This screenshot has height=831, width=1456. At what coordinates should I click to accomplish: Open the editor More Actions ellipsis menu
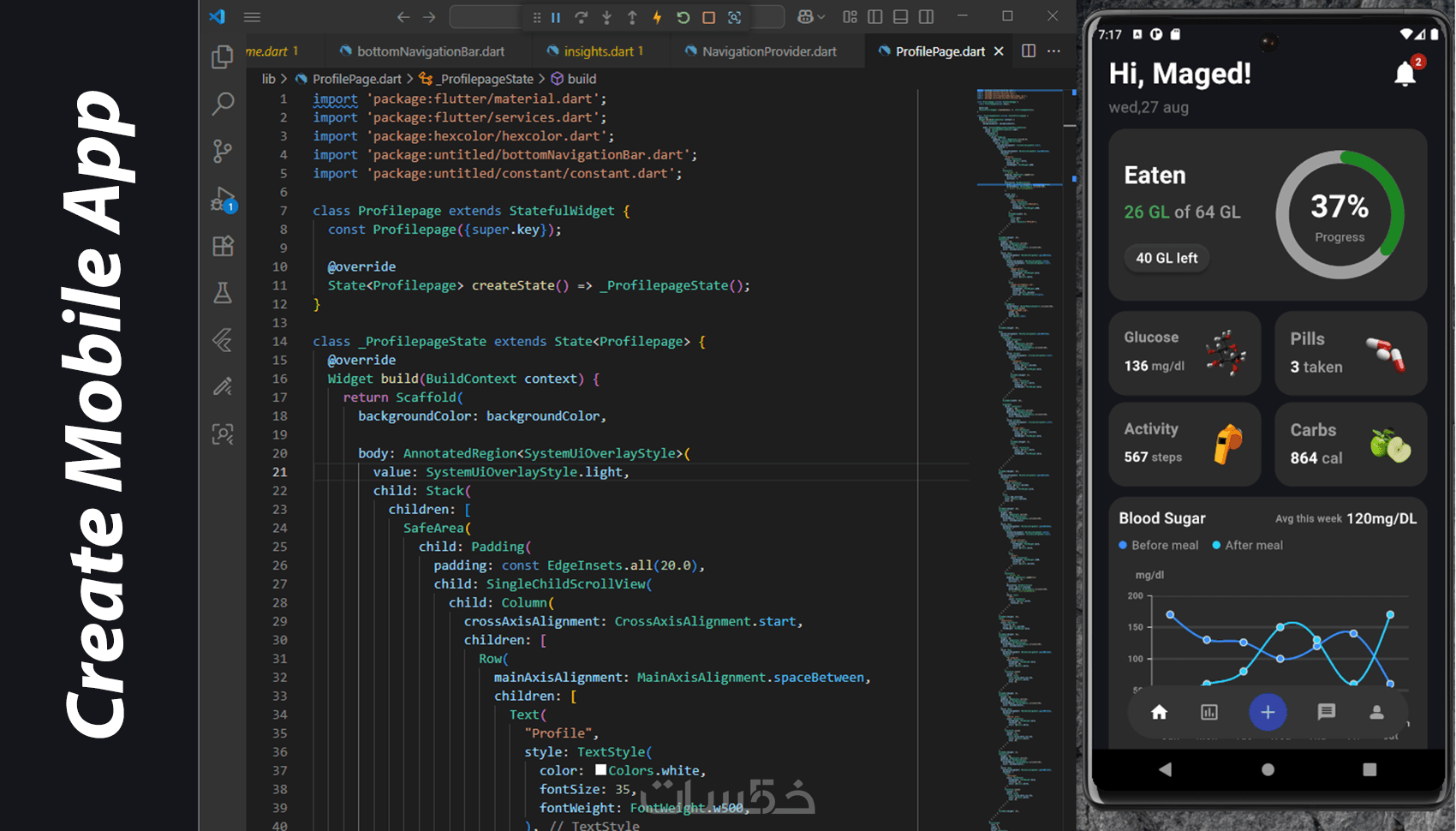(1053, 51)
